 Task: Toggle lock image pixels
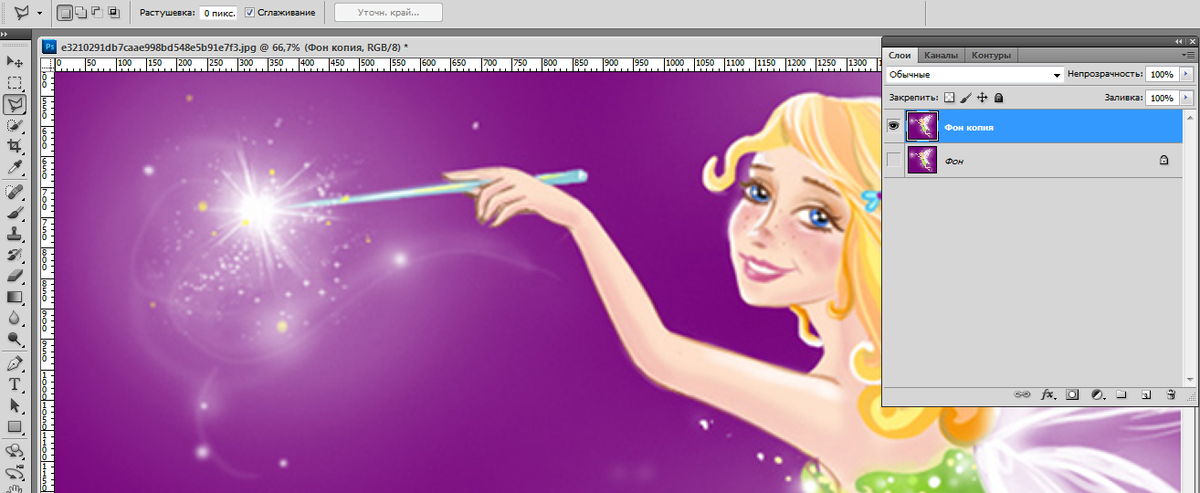click(966, 98)
